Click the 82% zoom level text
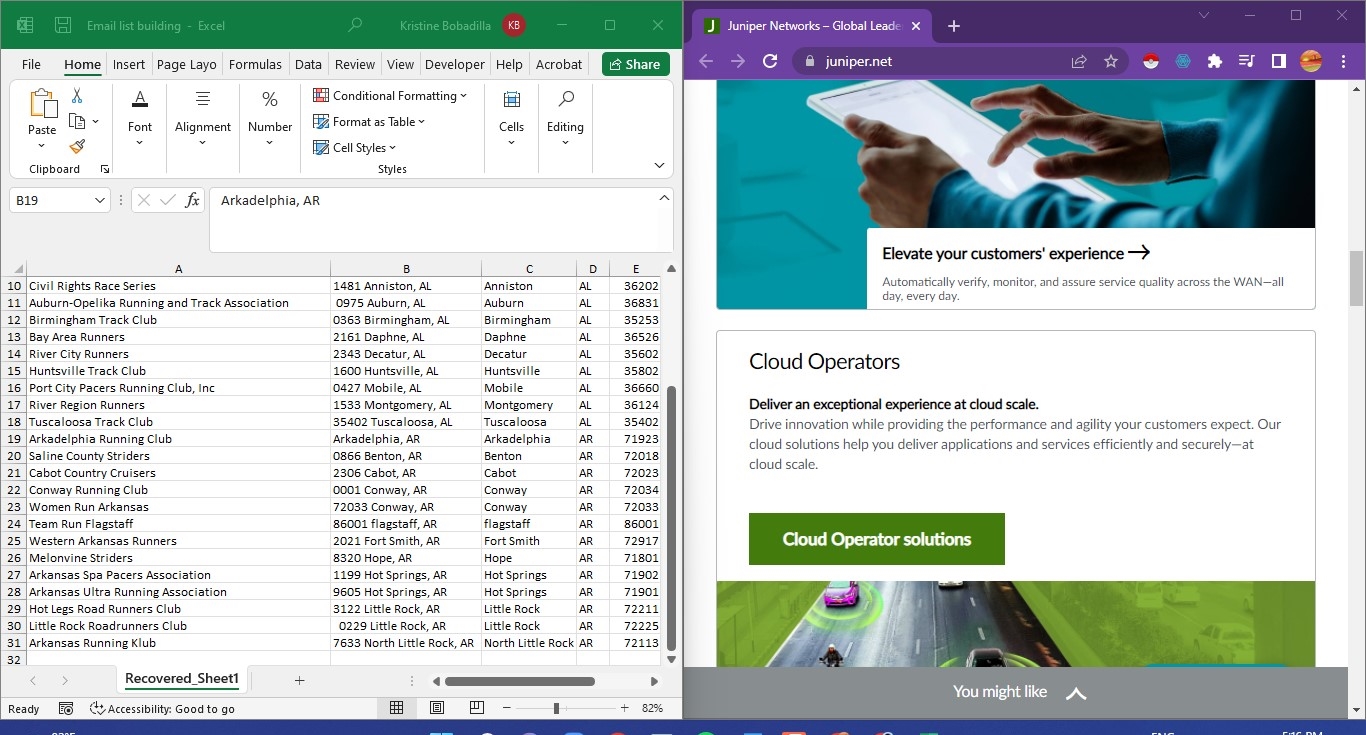1366x735 pixels. [x=652, y=708]
